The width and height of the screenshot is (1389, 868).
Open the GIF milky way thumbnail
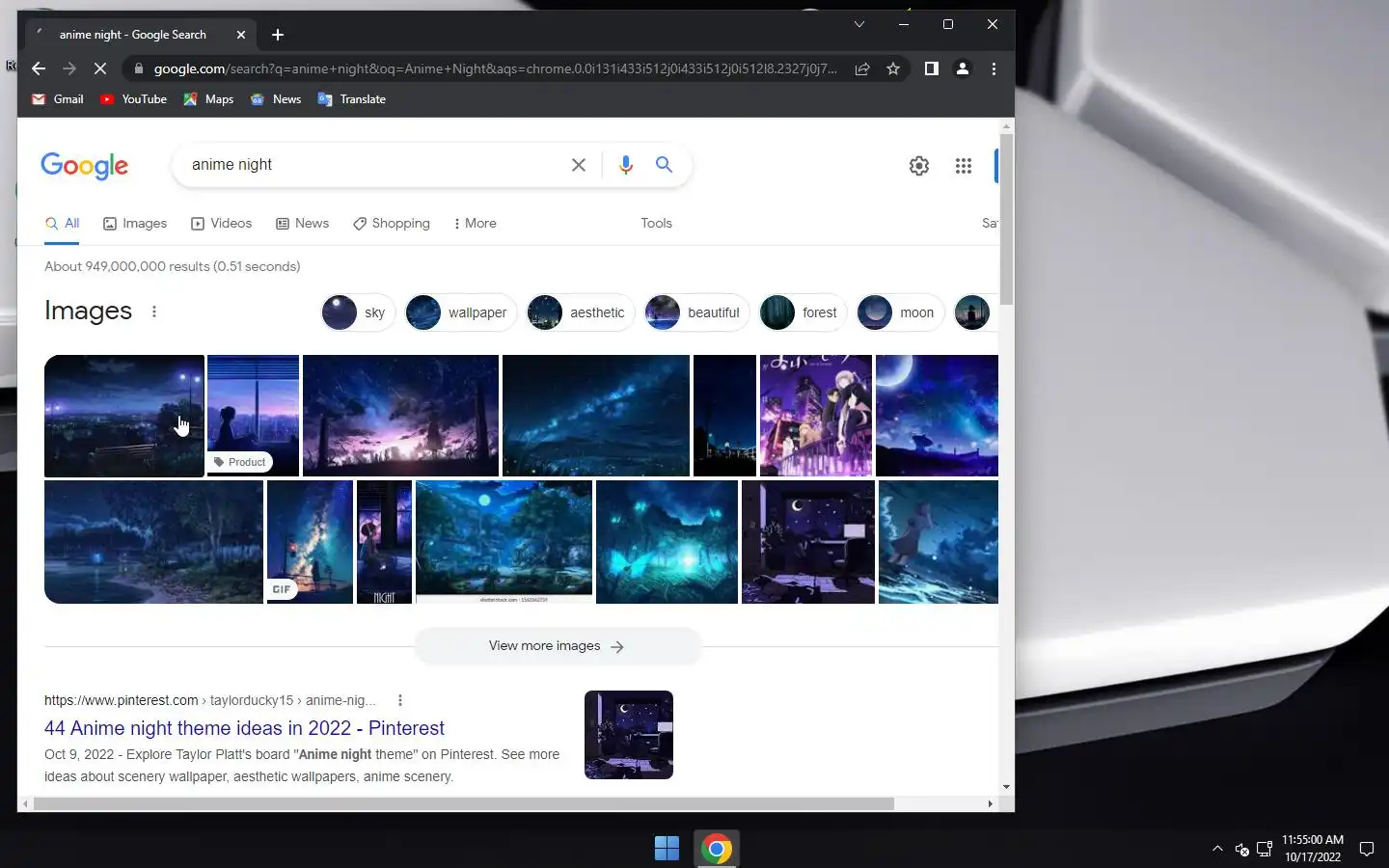(310, 542)
